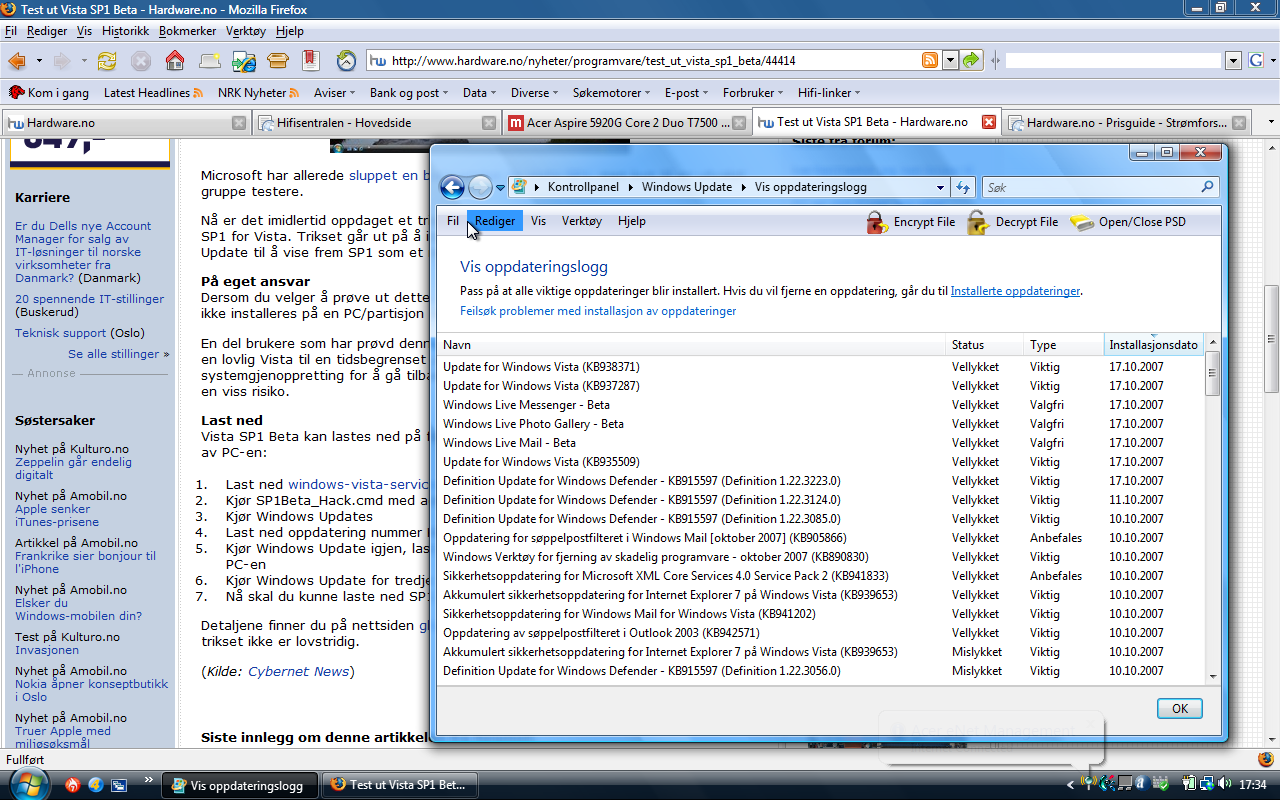Click the volume speaker tray icon

point(1226,785)
